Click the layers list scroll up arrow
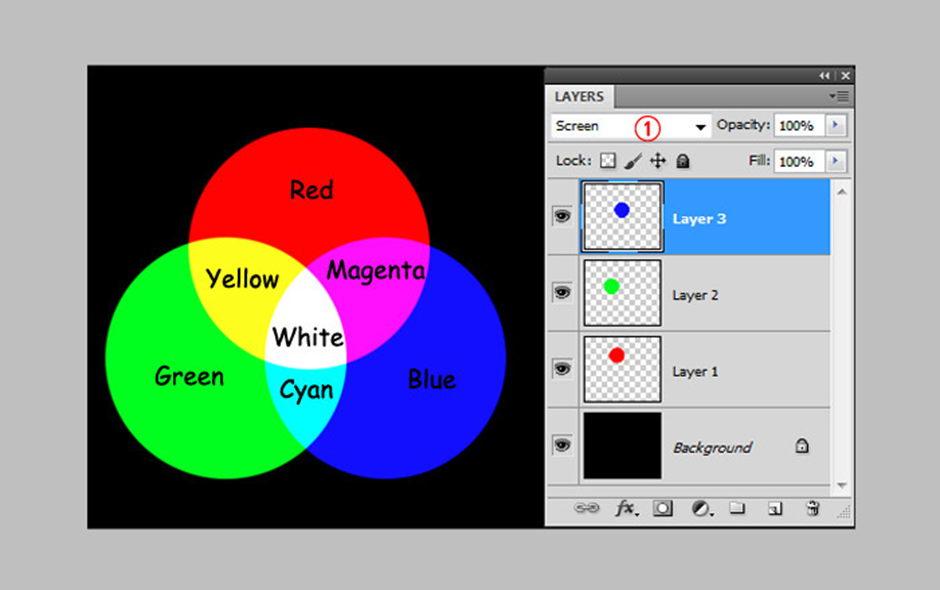Viewport: 940px width, 590px height. click(842, 192)
